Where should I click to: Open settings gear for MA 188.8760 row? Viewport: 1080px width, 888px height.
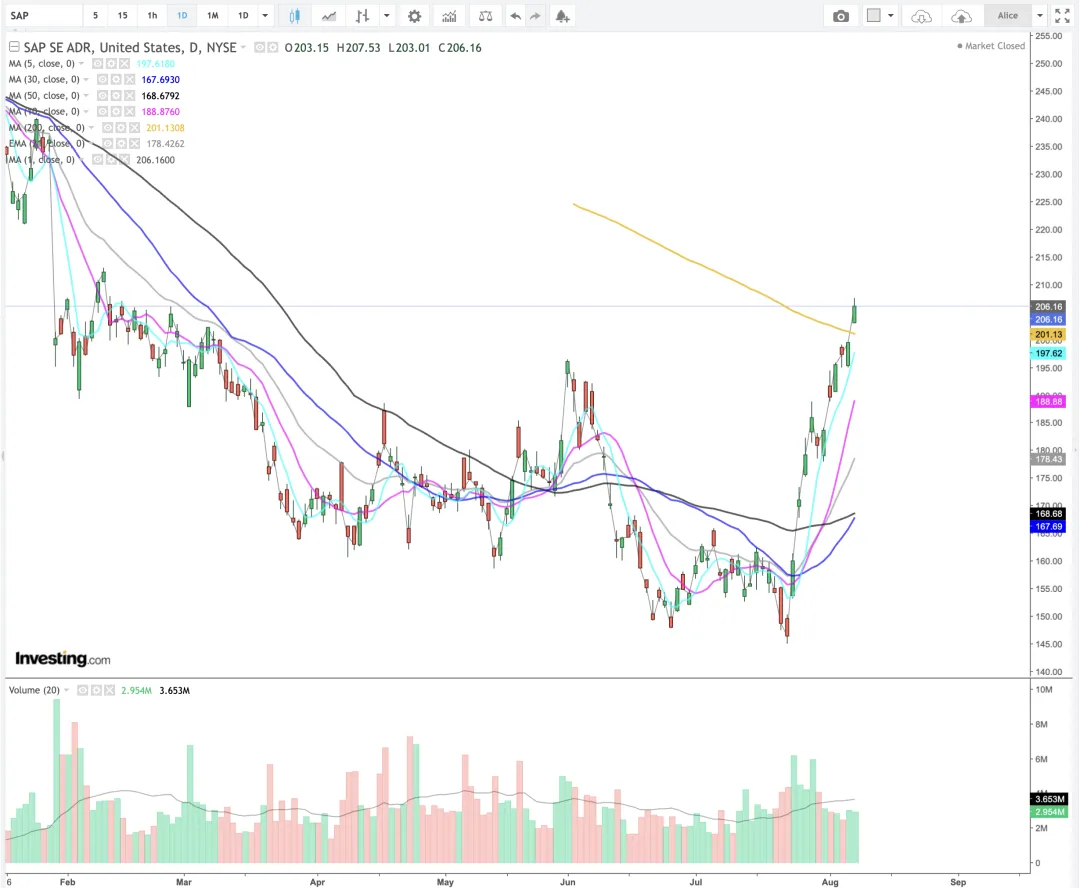116,112
